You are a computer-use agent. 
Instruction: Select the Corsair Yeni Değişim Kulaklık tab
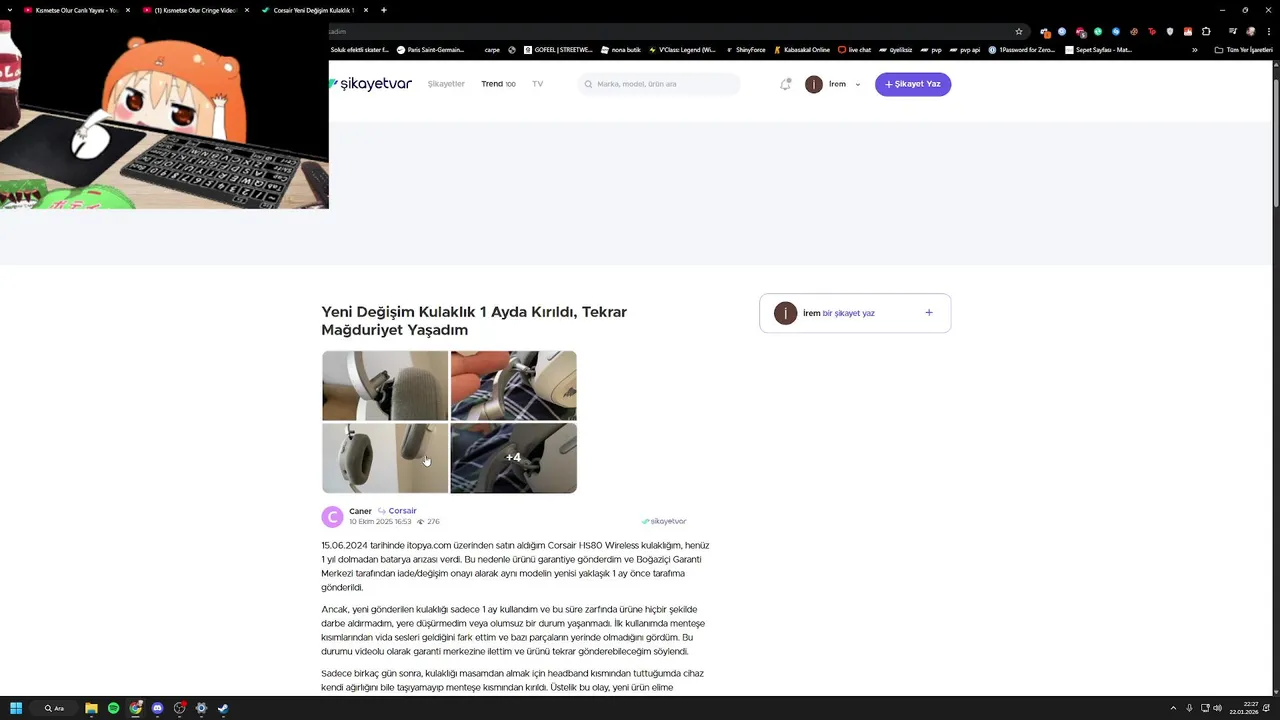click(313, 10)
